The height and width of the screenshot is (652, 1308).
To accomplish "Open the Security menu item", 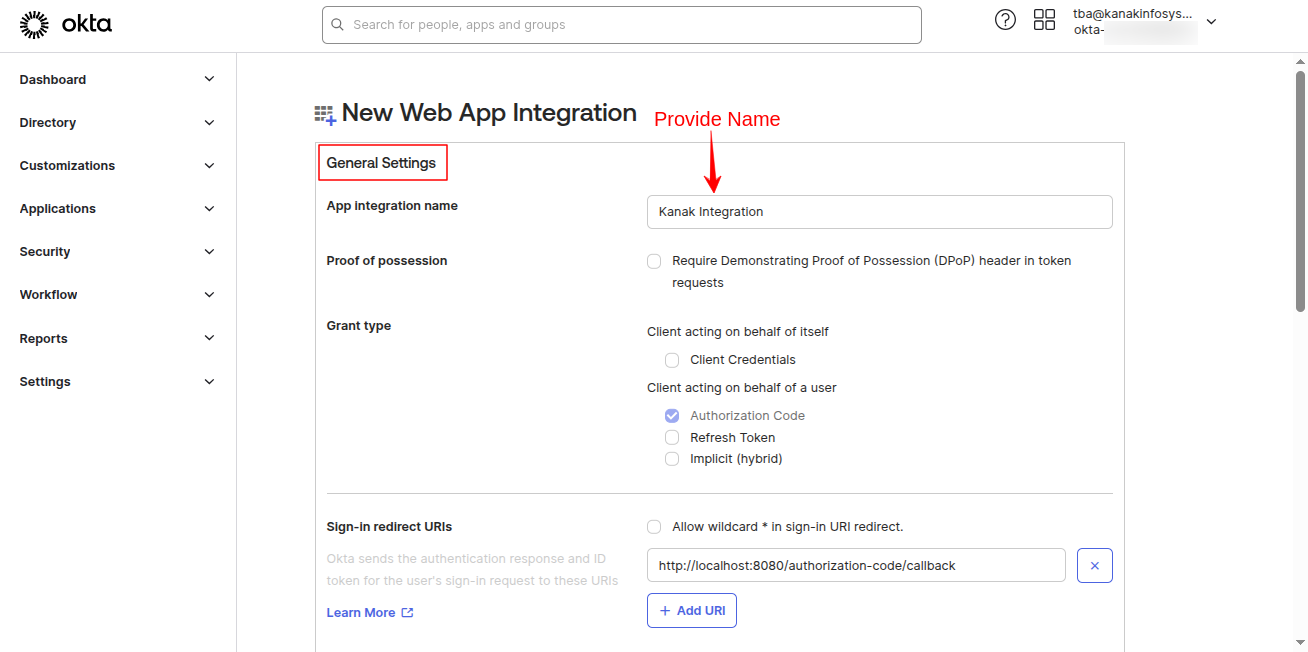I will [45, 252].
